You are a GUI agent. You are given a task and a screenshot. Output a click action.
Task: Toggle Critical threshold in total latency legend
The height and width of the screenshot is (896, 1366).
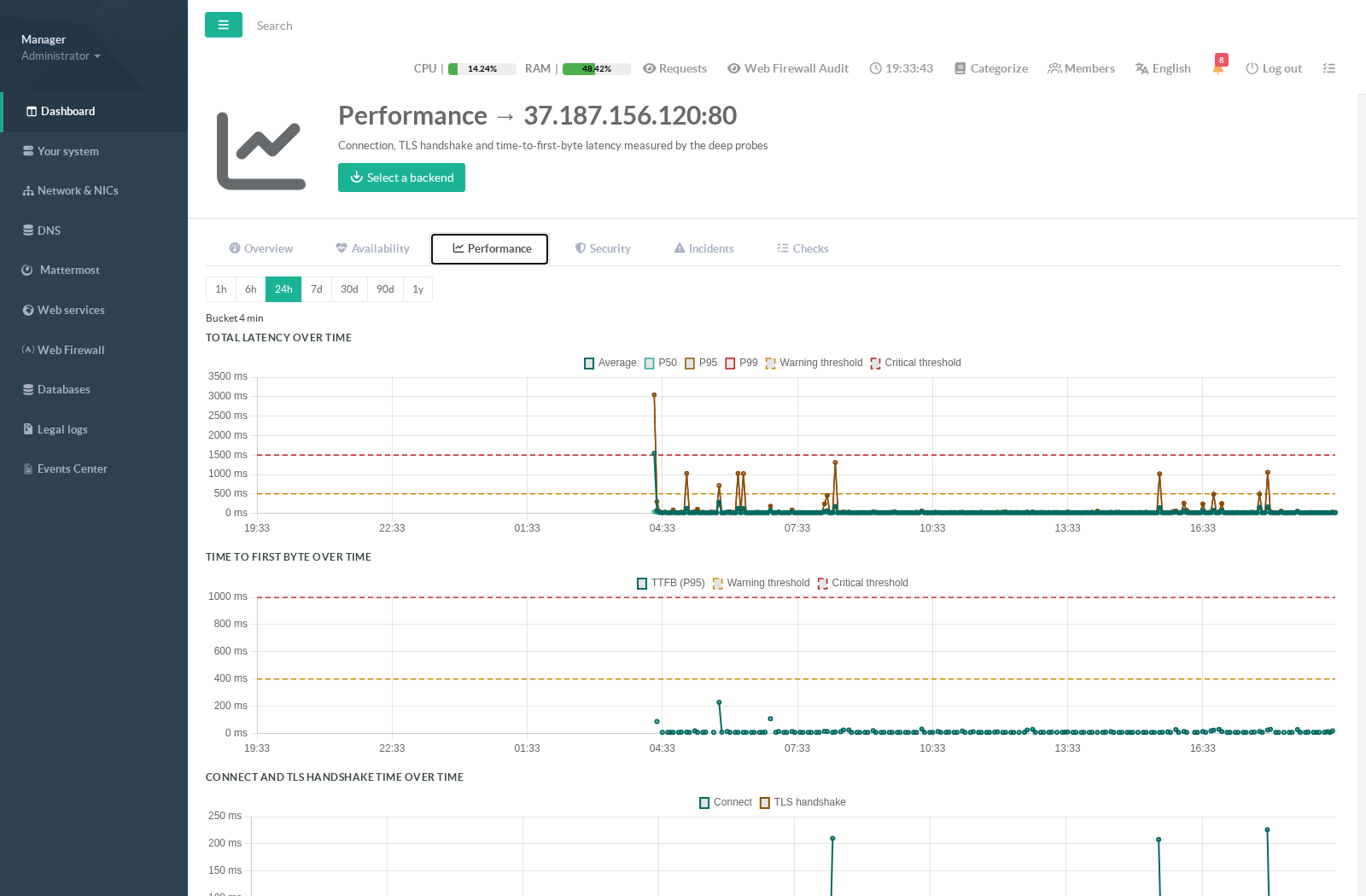tap(916, 363)
